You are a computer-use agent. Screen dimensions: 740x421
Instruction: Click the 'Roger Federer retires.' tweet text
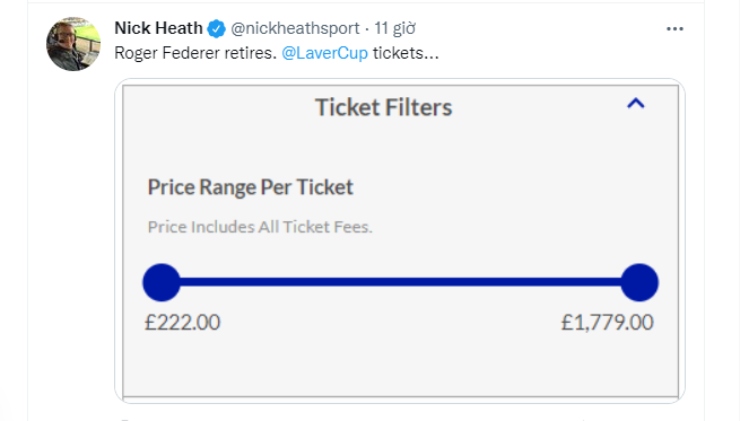pos(195,53)
